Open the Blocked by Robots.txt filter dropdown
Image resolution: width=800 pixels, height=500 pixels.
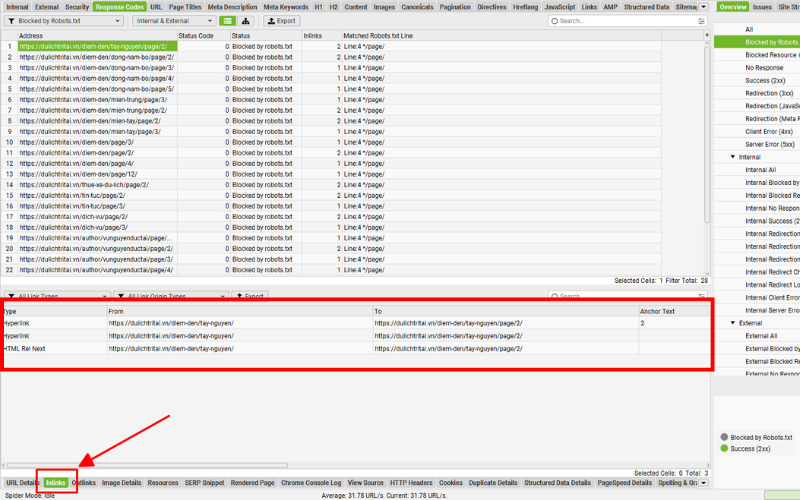point(64,21)
